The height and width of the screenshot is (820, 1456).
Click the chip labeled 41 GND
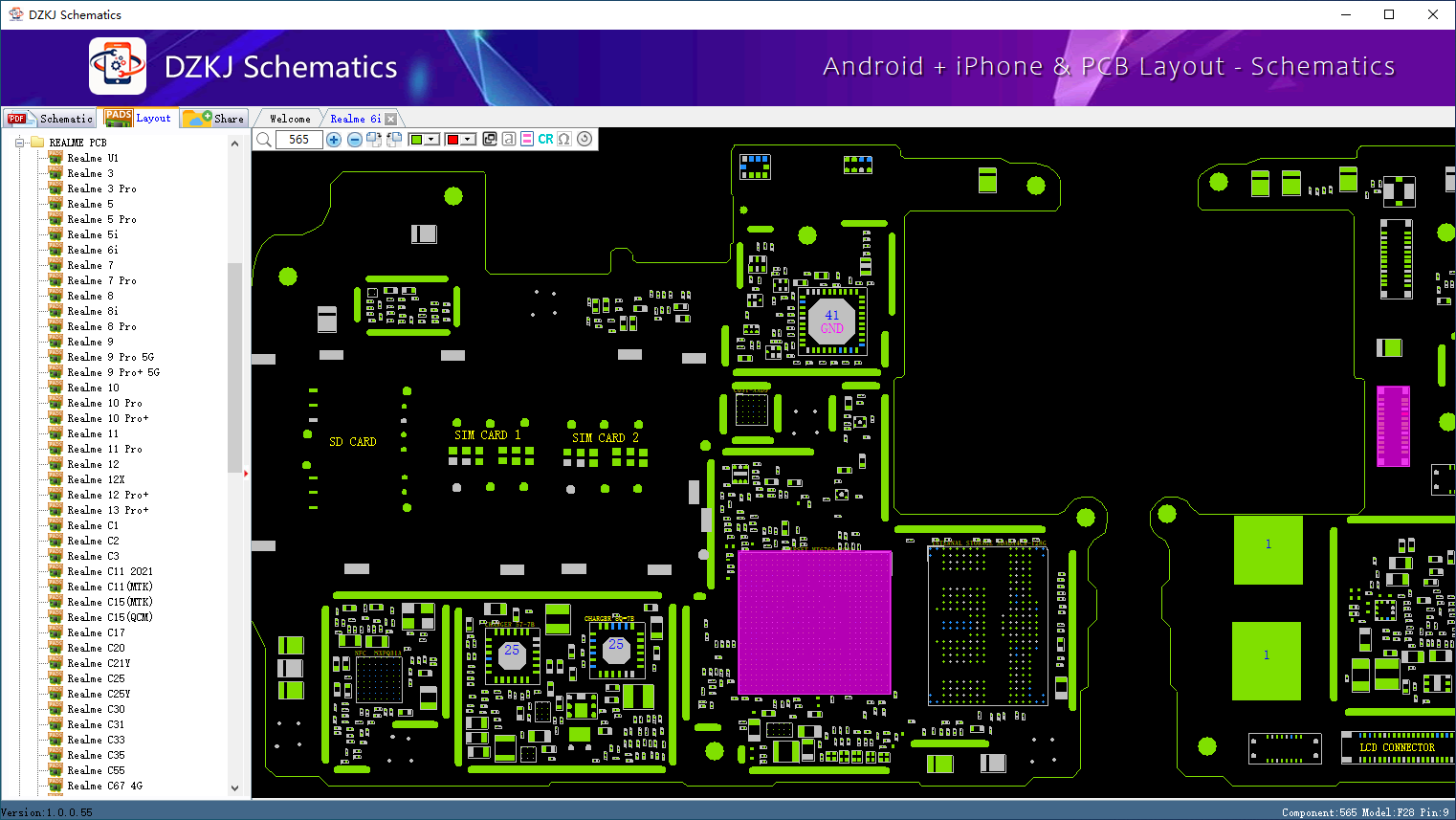tap(832, 321)
